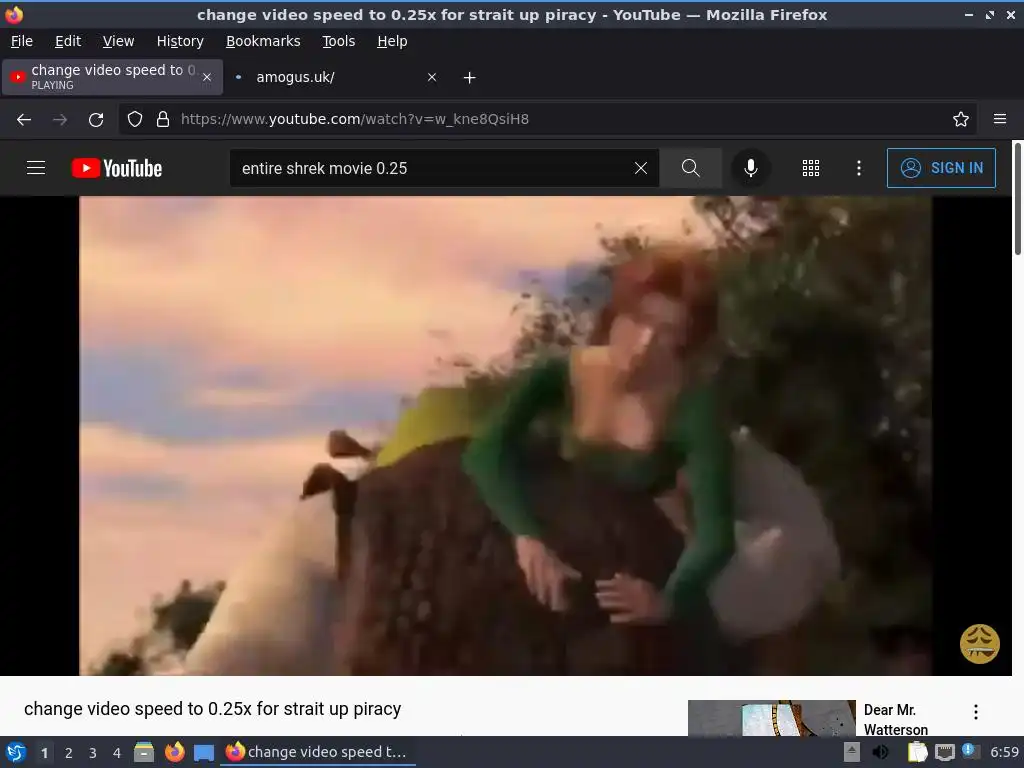Click the video title below the player

(212, 709)
